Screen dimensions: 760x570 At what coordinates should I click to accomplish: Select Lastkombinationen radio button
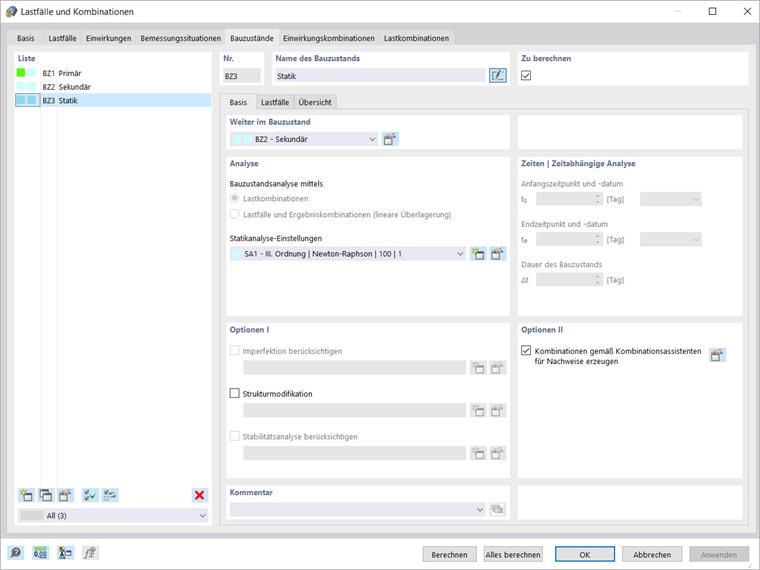click(x=235, y=198)
